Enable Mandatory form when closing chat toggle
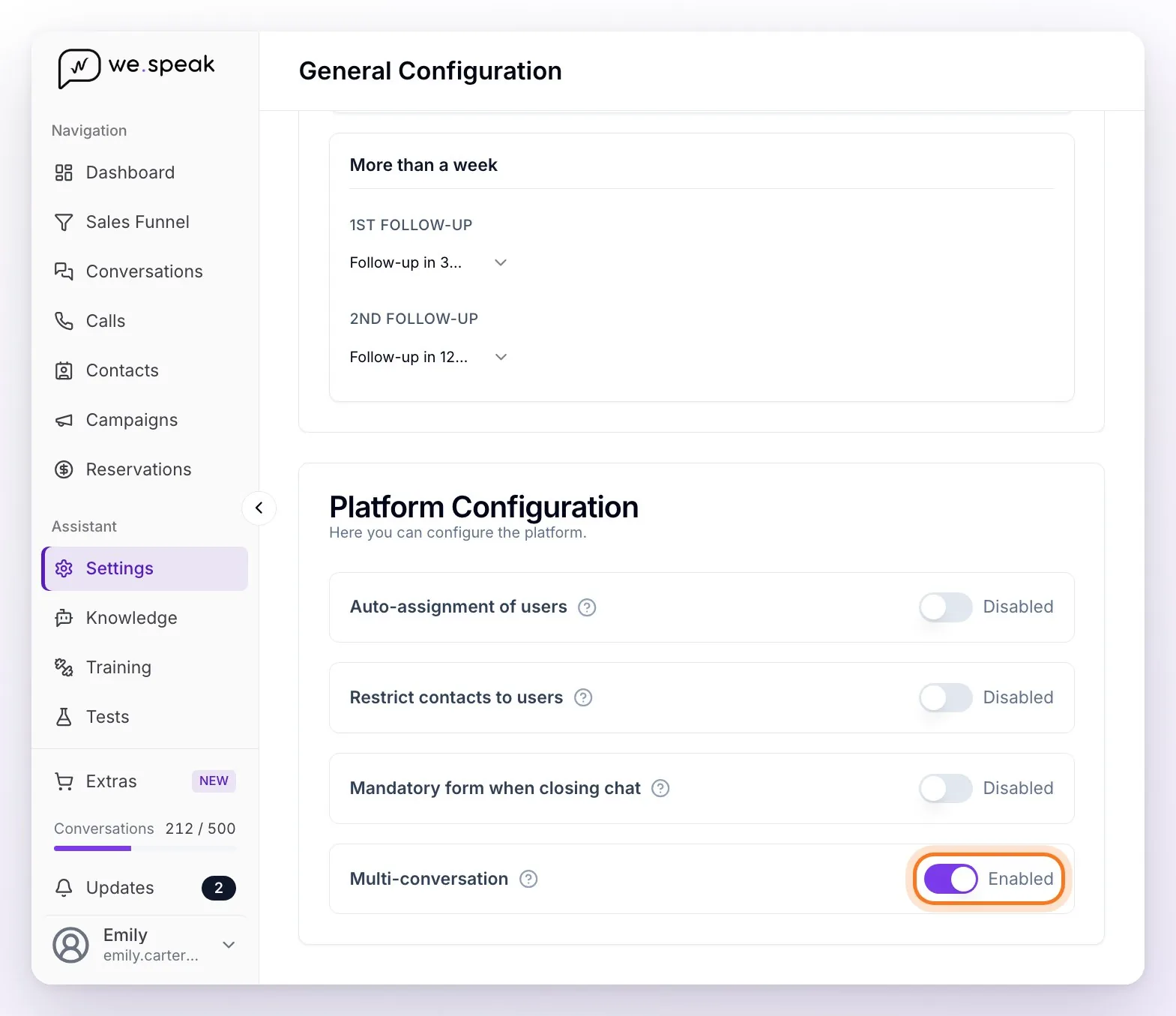1176x1016 pixels. [946, 788]
